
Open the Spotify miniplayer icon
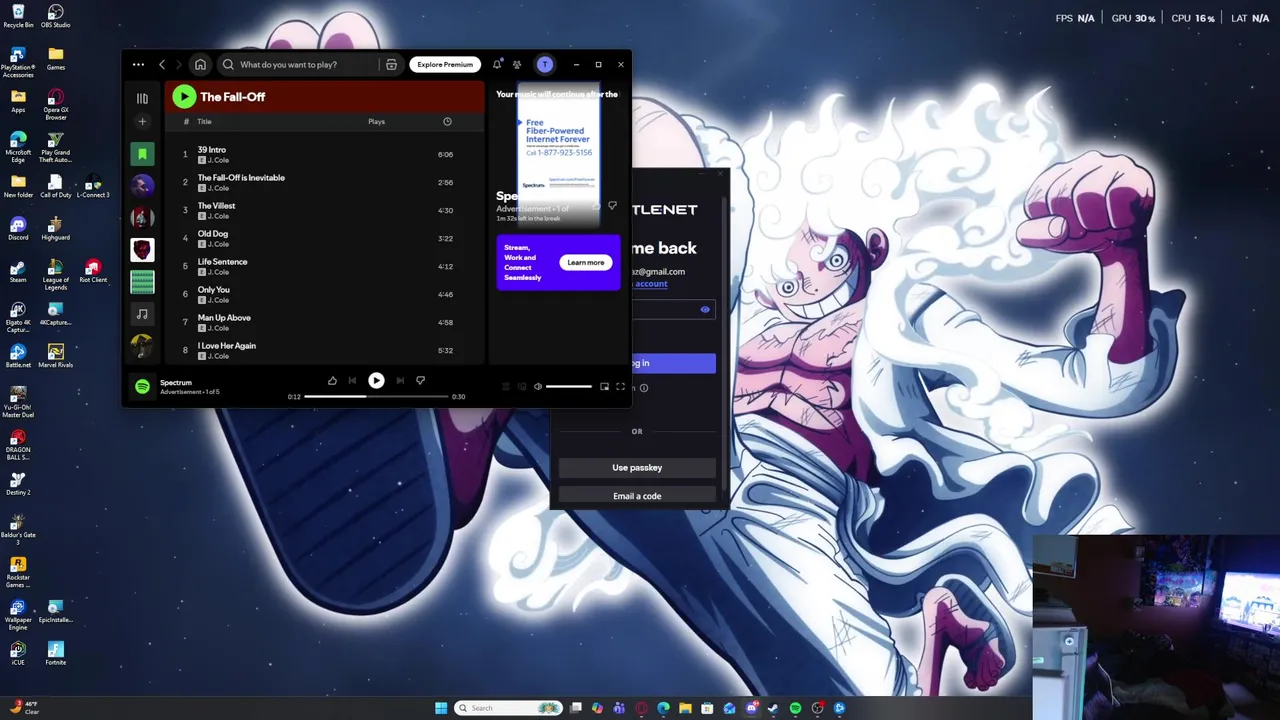coord(604,386)
